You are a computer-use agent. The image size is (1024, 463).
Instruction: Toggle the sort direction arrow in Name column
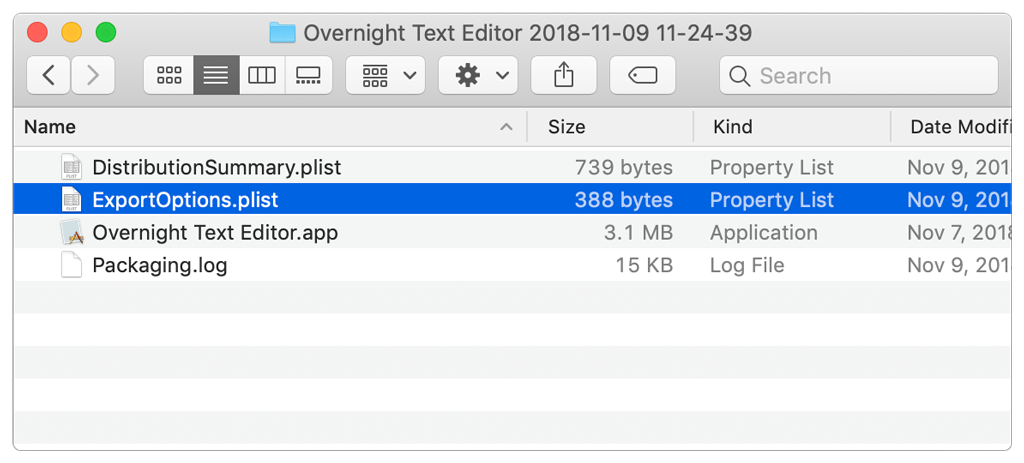tap(506, 127)
